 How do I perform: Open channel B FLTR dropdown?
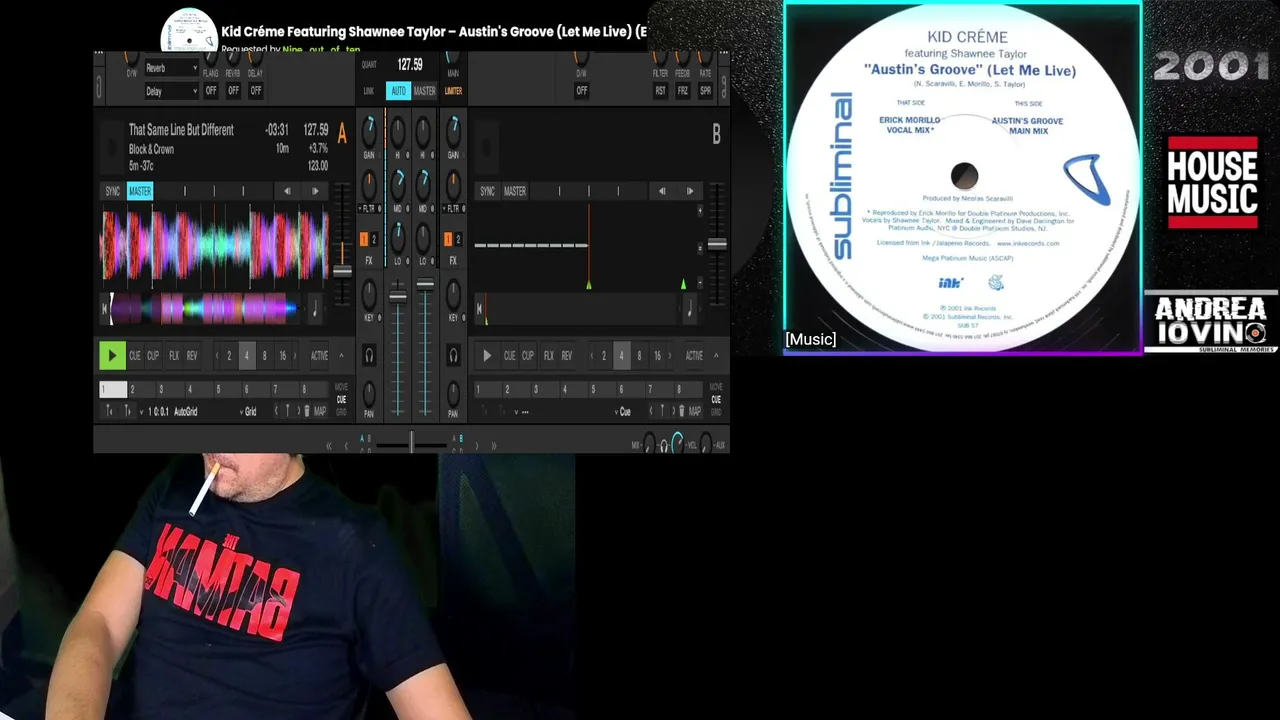[x=453, y=209]
